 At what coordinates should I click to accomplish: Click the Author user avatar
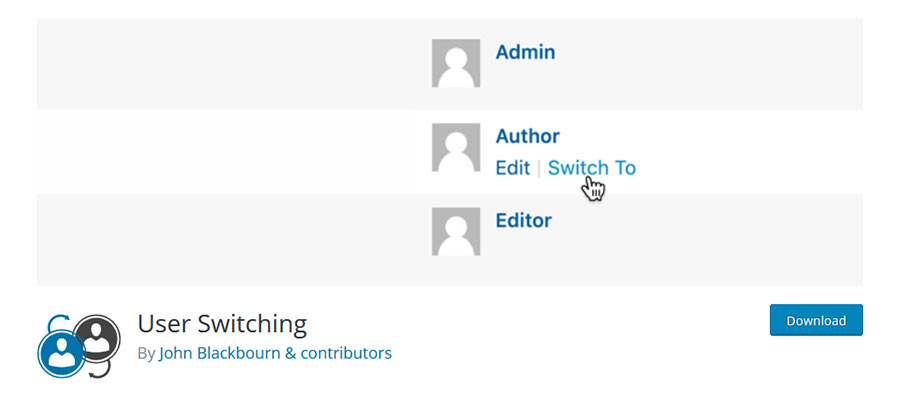pos(455,148)
